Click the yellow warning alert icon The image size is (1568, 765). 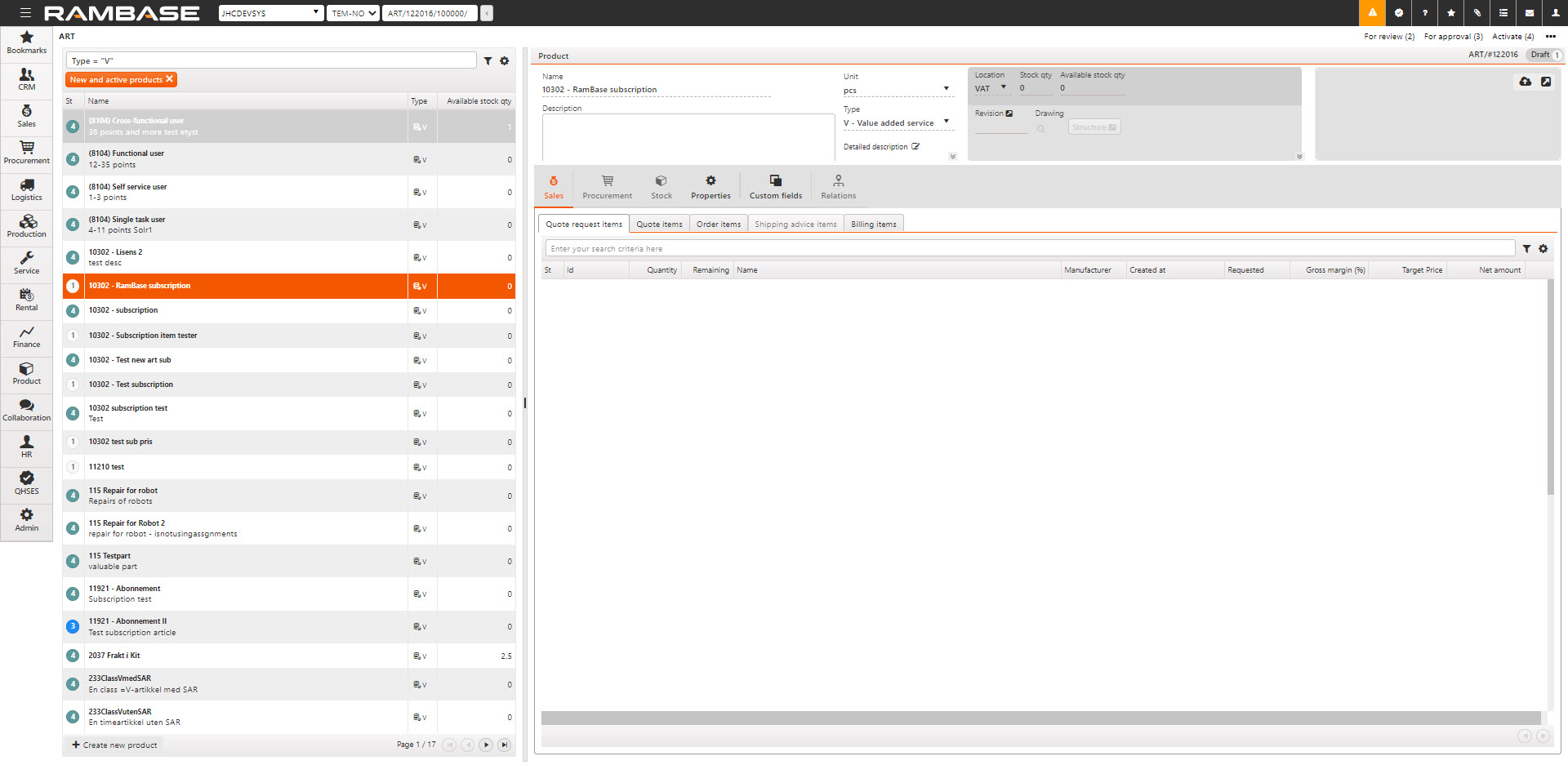click(1372, 13)
